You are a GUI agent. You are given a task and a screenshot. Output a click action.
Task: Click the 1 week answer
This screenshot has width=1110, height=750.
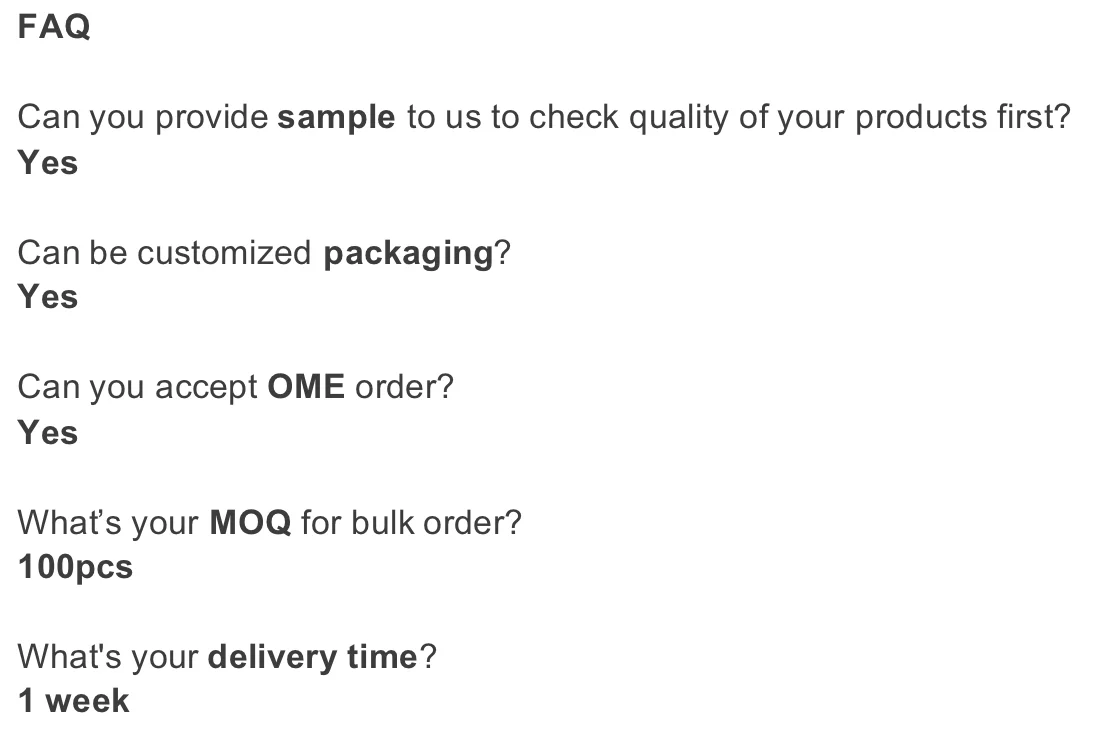73,701
